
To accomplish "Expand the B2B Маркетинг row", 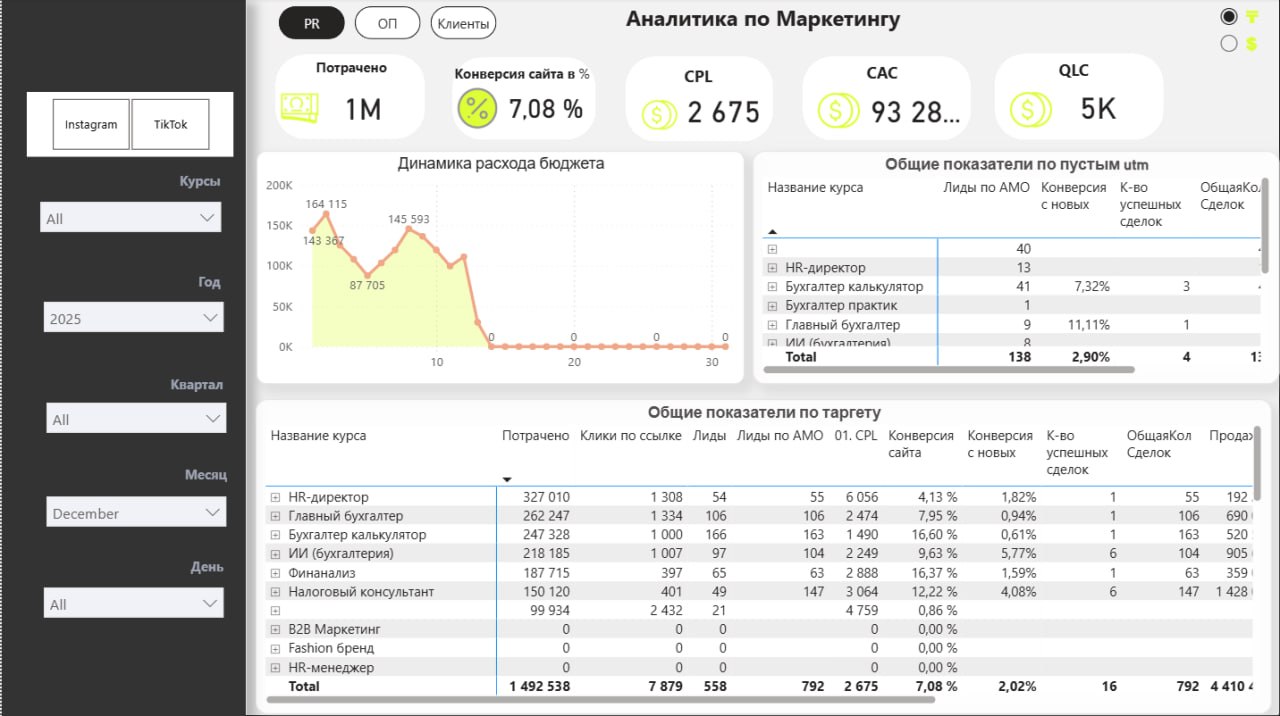I will [x=275, y=630].
